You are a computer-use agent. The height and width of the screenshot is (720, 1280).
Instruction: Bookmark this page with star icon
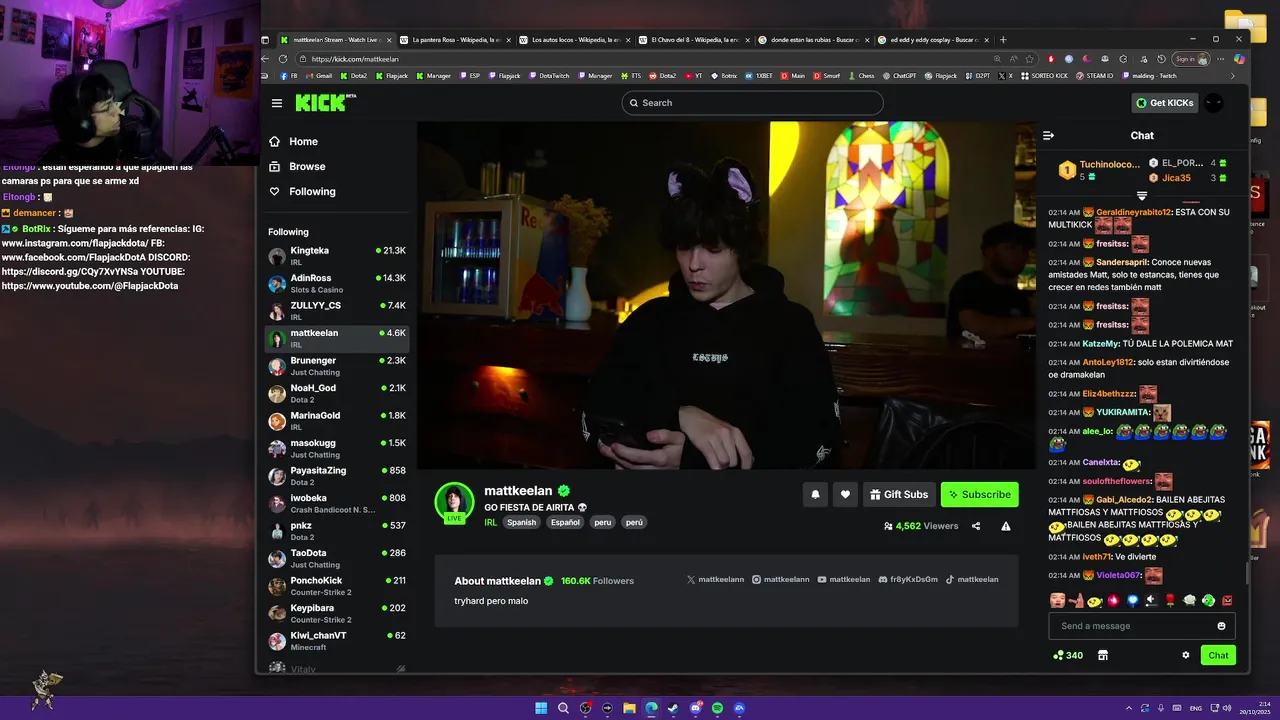[x=1030, y=59]
